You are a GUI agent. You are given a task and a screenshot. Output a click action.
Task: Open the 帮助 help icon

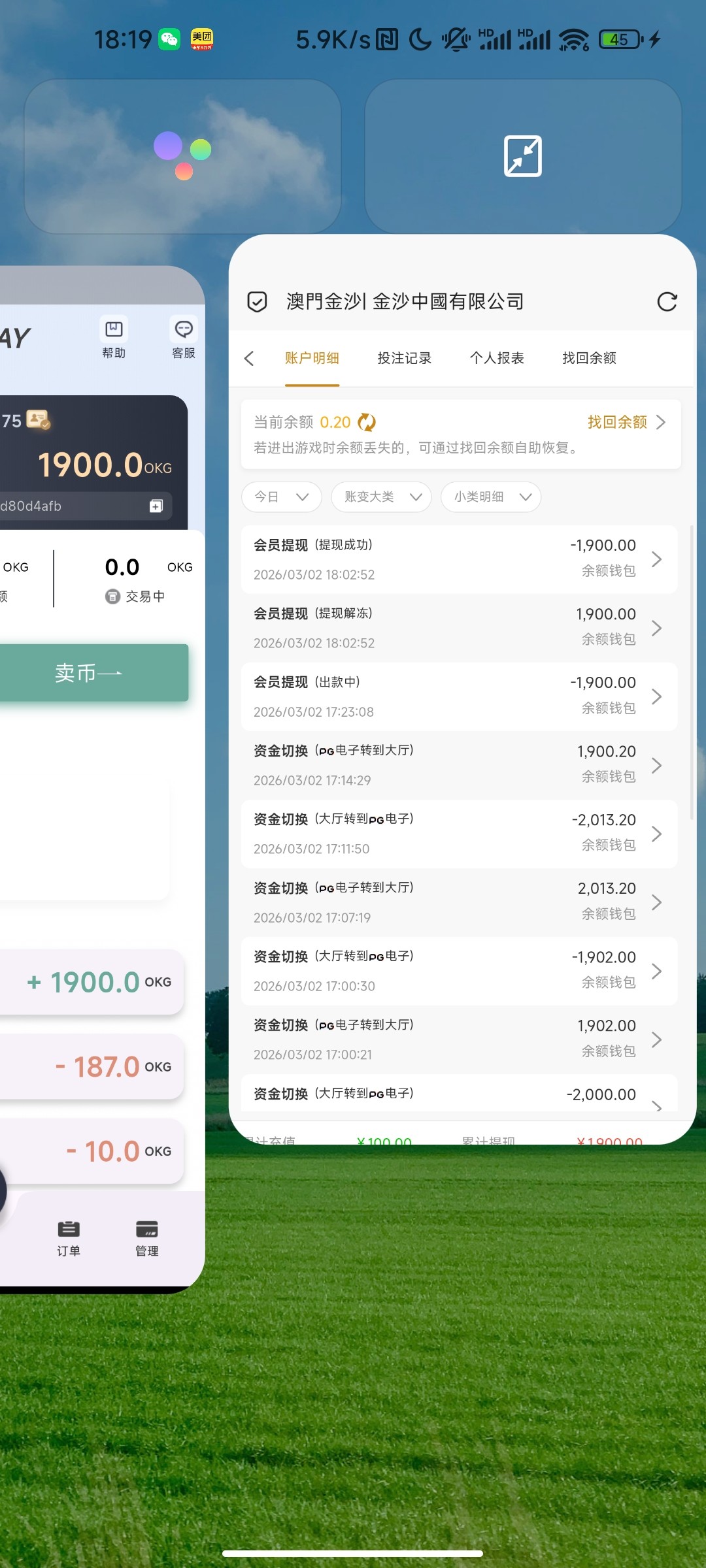[x=114, y=337]
